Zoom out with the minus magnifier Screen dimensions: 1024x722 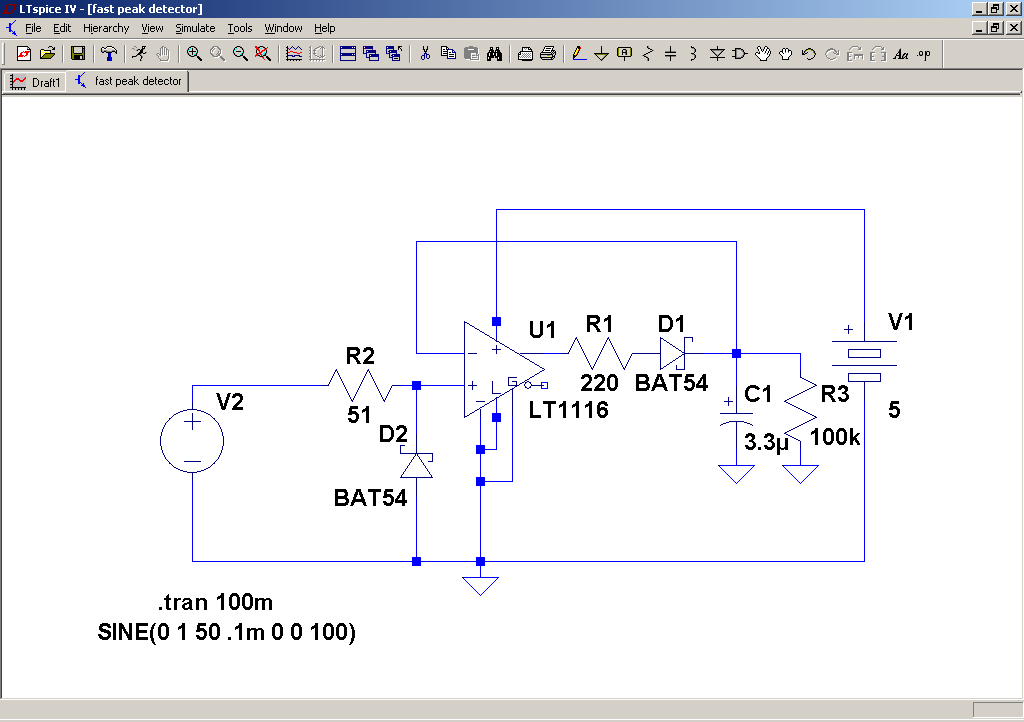(240, 54)
